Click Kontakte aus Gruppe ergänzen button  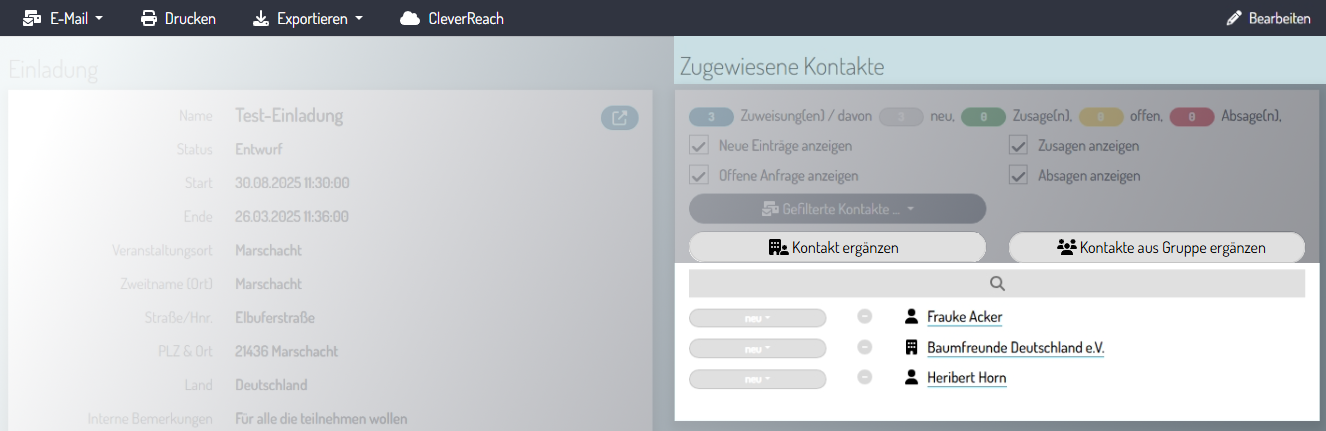pos(1157,247)
